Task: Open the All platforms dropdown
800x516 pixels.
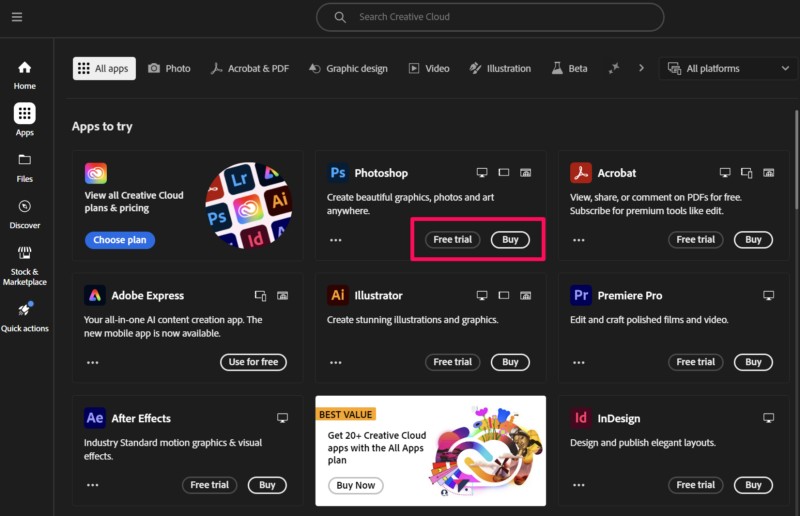Action: 727,68
